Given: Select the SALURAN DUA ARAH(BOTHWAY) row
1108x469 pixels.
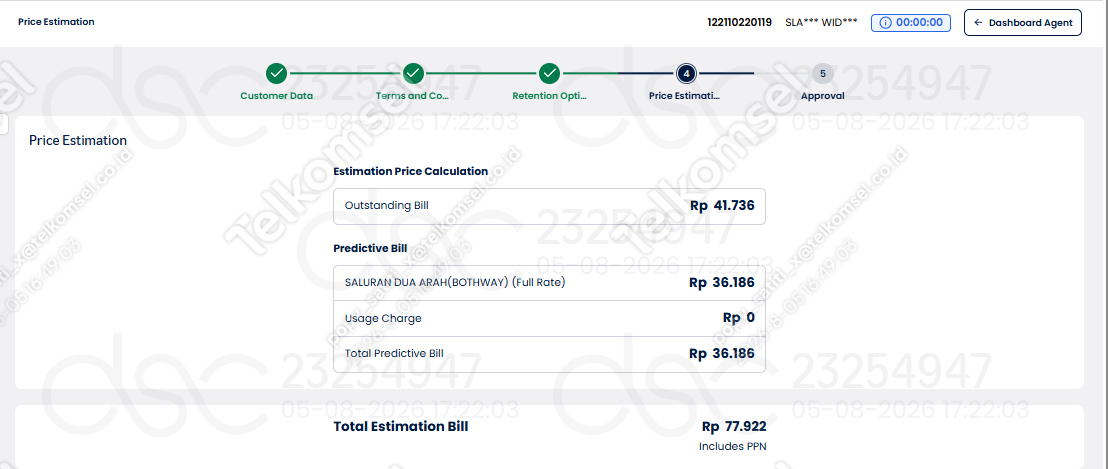Looking at the screenshot, I should click(x=549, y=283).
